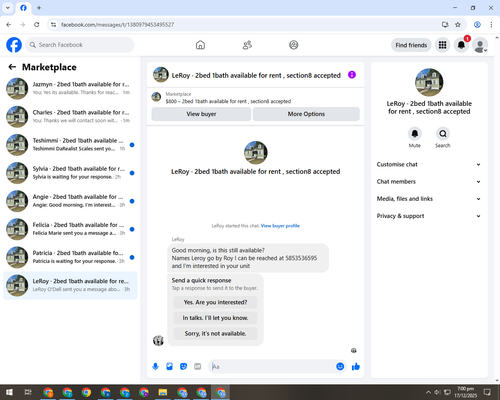Expand Media, files and links section
Viewport: 500px width, 400px height.
429,199
